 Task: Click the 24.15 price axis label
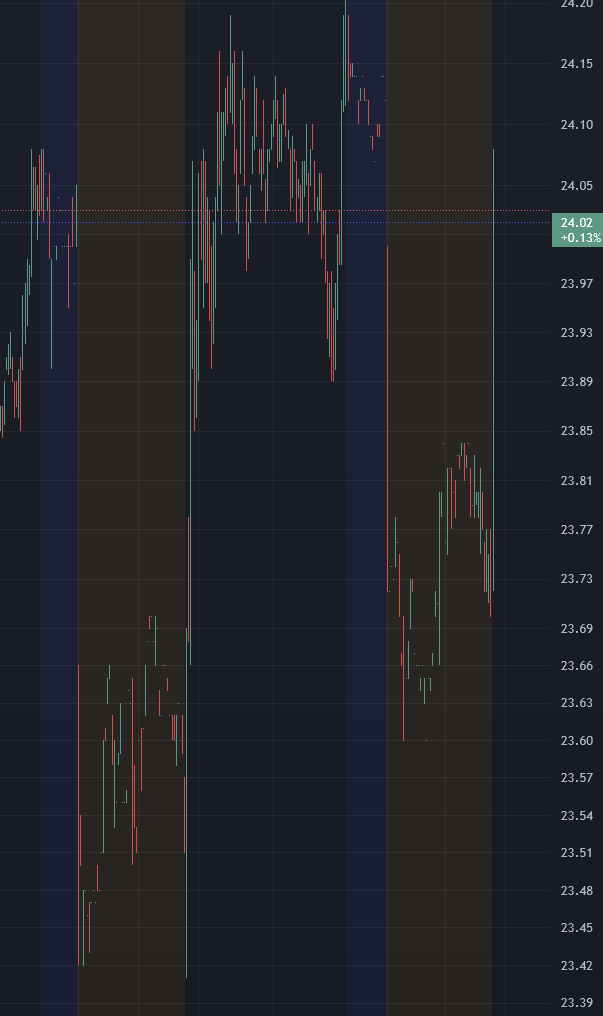click(x=576, y=64)
